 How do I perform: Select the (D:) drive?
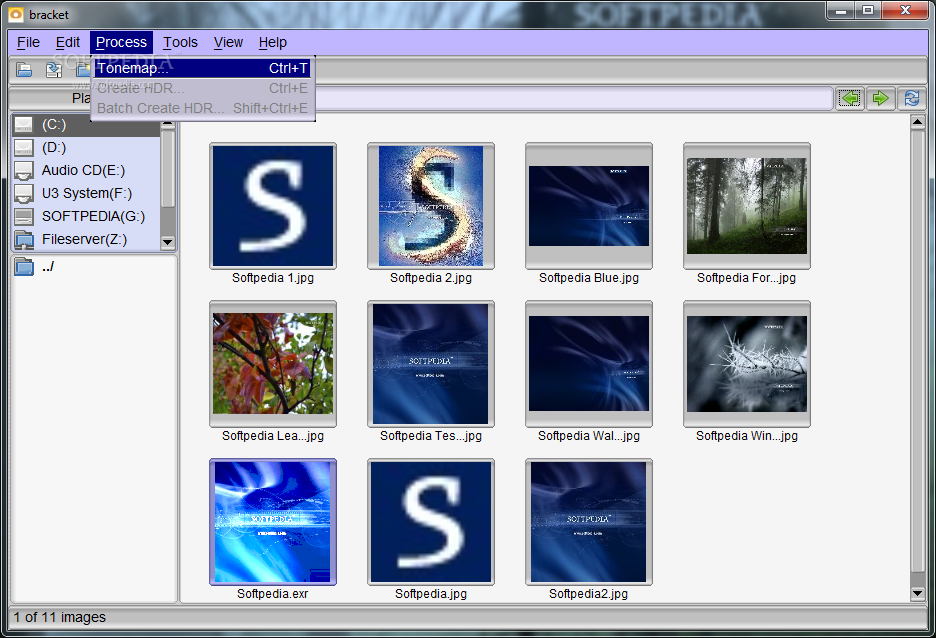(86, 147)
